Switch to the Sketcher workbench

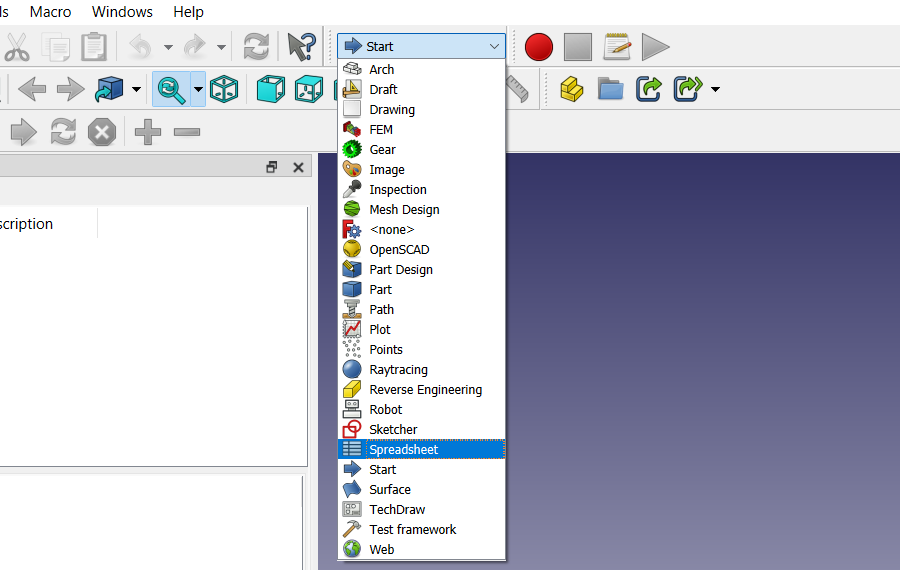421,429
